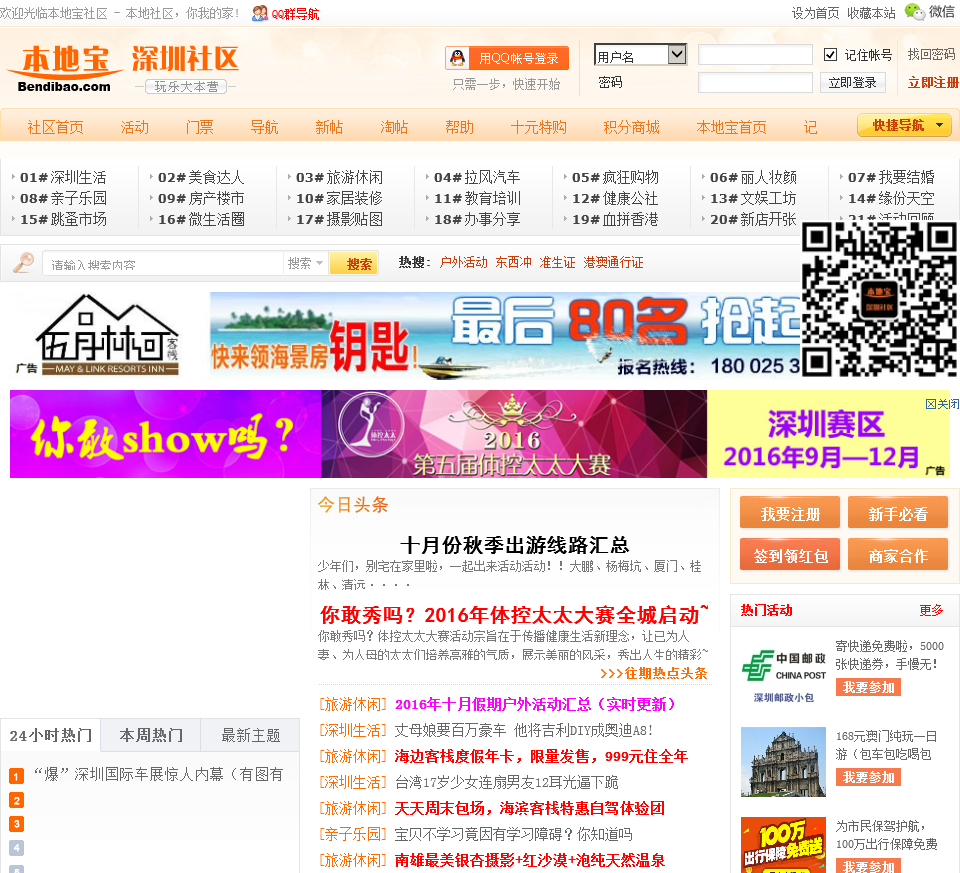This screenshot has width=960, height=873.
Task: Open forum 12# 健康公社
Action: (615, 198)
